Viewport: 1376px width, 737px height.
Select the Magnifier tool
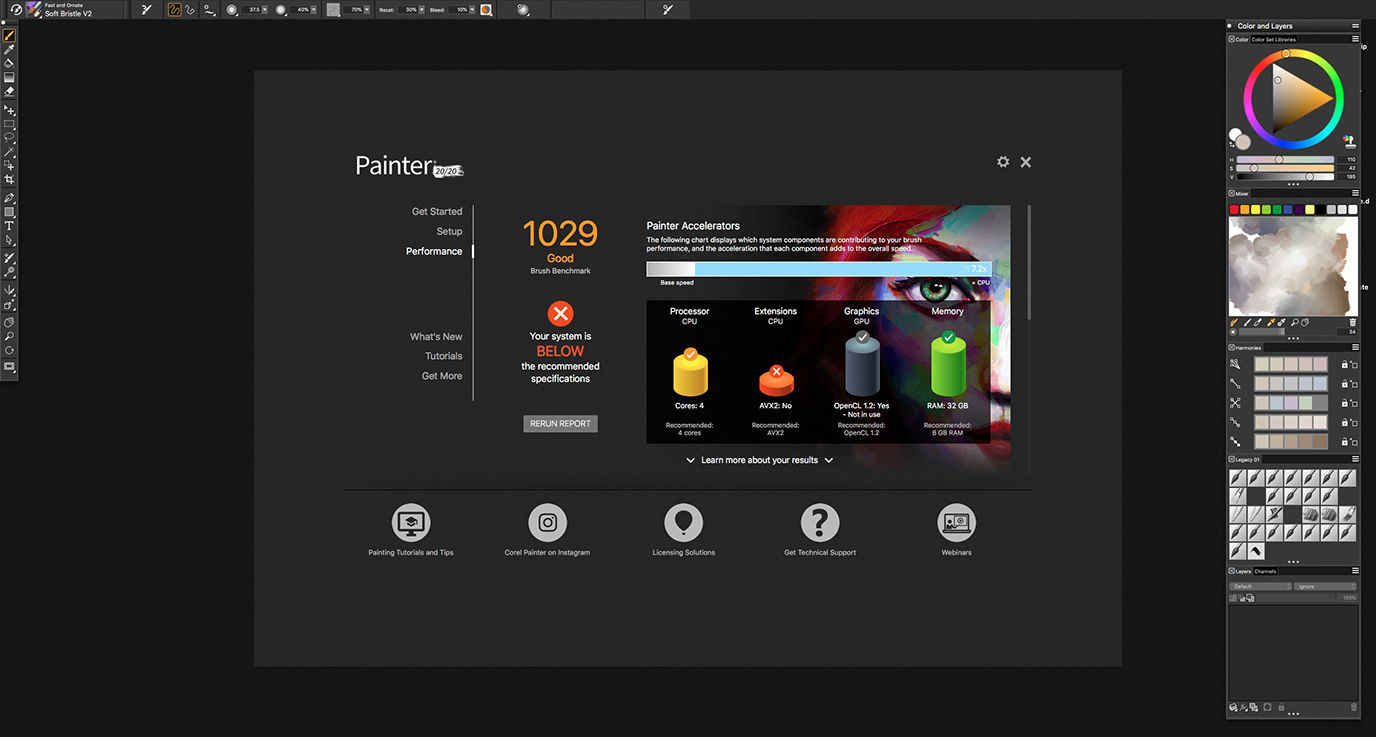pyautogui.click(x=9, y=337)
